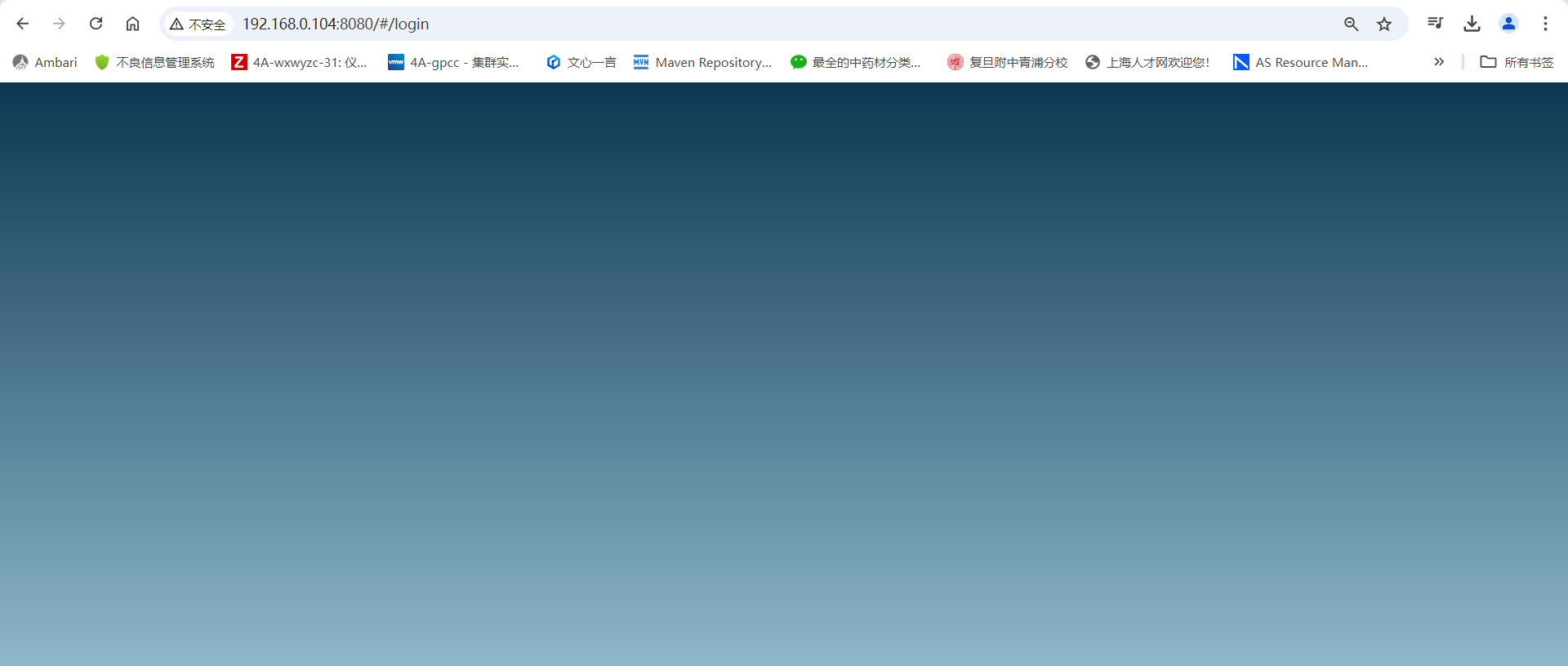The height and width of the screenshot is (666, 1568).
Task: Bookmark this page with the star icon
Action: pos(1384,24)
